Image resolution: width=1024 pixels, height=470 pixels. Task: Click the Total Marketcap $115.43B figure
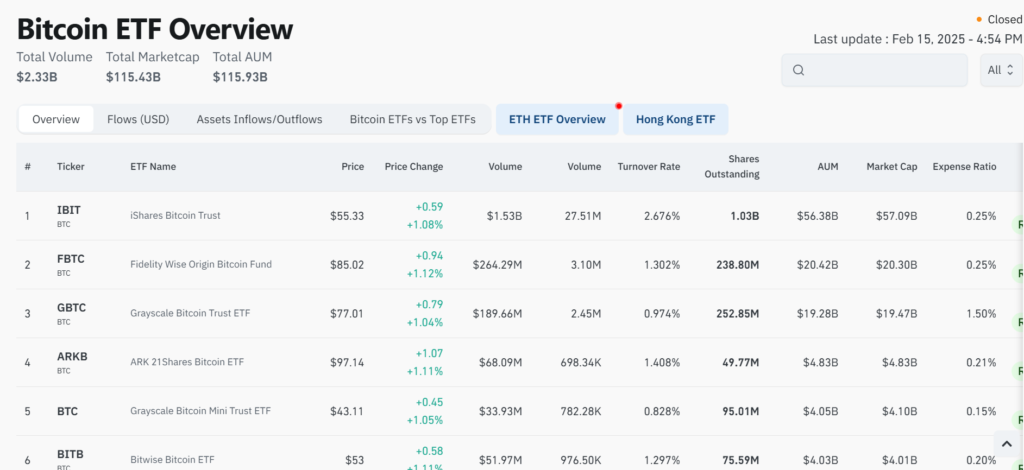click(133, 77)
